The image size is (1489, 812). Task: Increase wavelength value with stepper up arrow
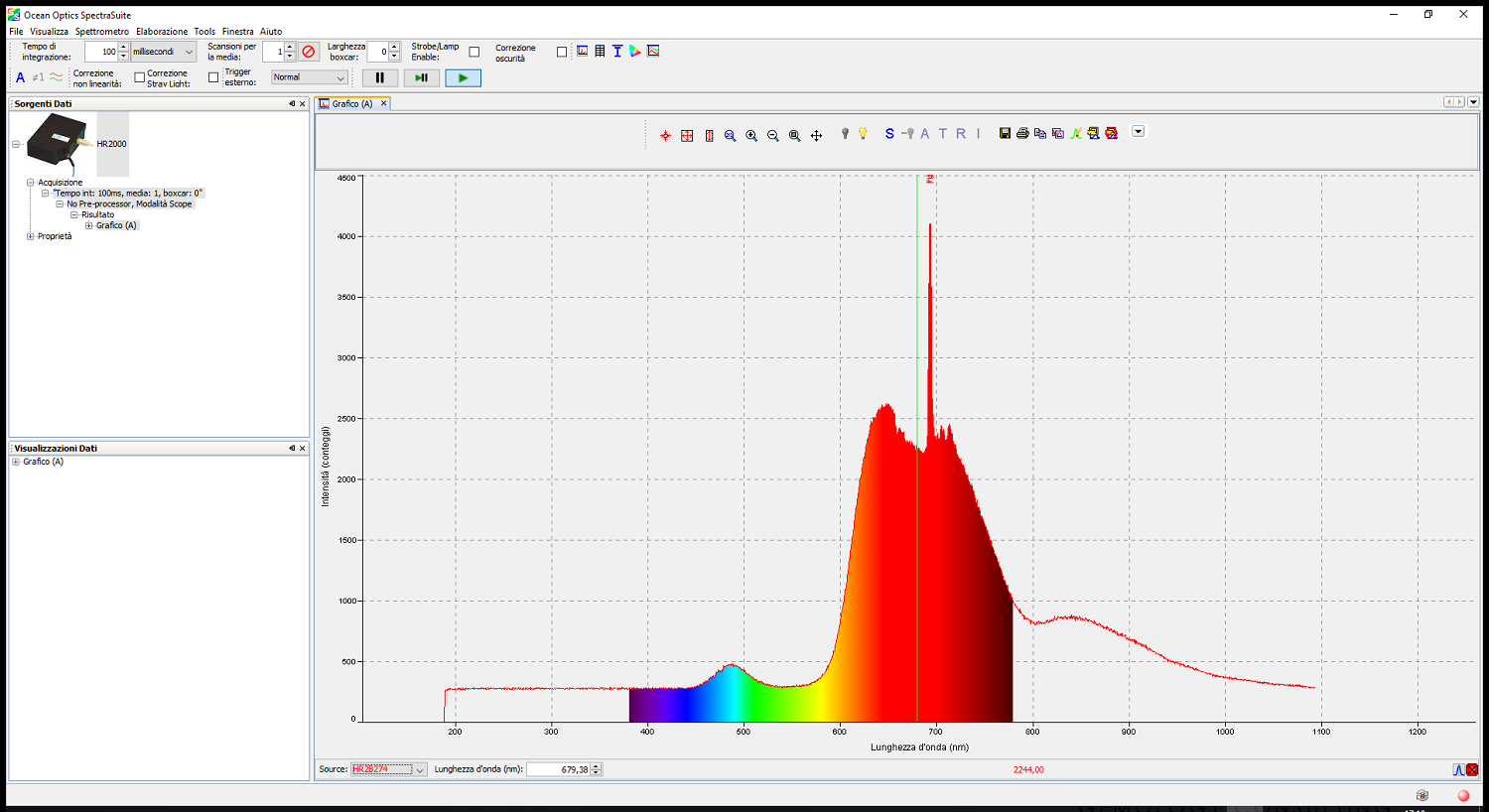(x=596, y=765)
